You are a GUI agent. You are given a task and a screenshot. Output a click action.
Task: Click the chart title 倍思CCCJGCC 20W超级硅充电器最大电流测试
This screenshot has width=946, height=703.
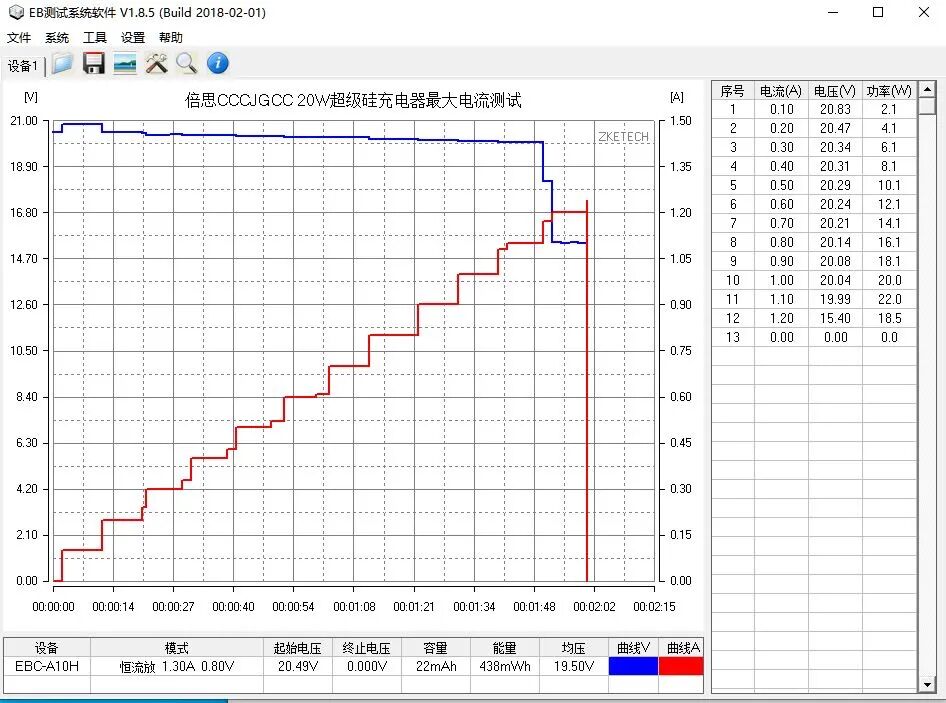[x=354, y=100]
